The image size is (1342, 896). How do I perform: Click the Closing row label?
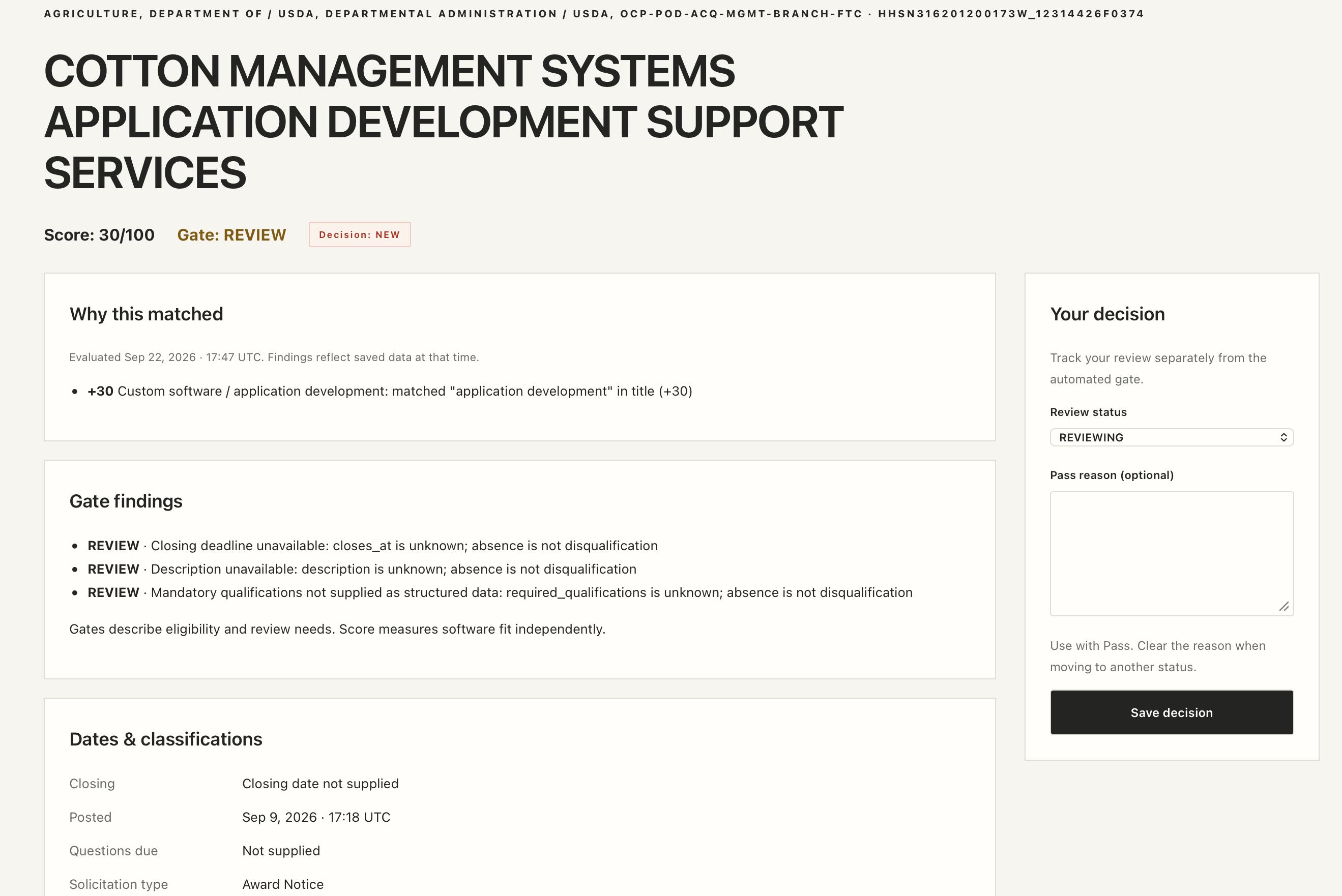tap(92, 784)
